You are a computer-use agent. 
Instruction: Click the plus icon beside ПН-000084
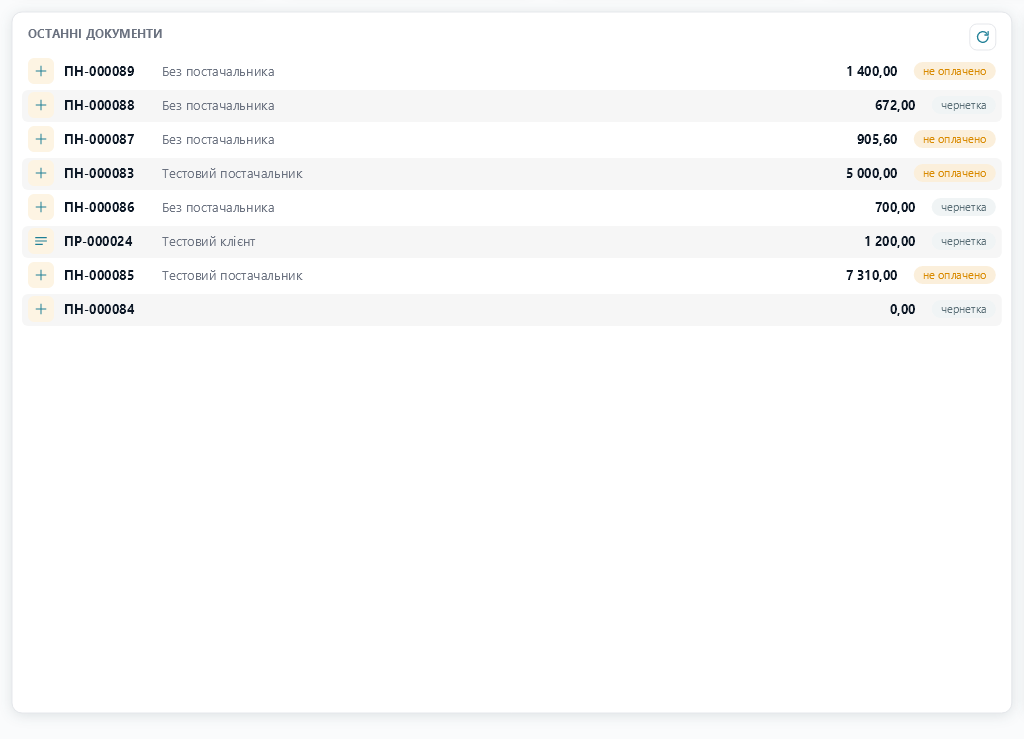click(x=40, y=309)
